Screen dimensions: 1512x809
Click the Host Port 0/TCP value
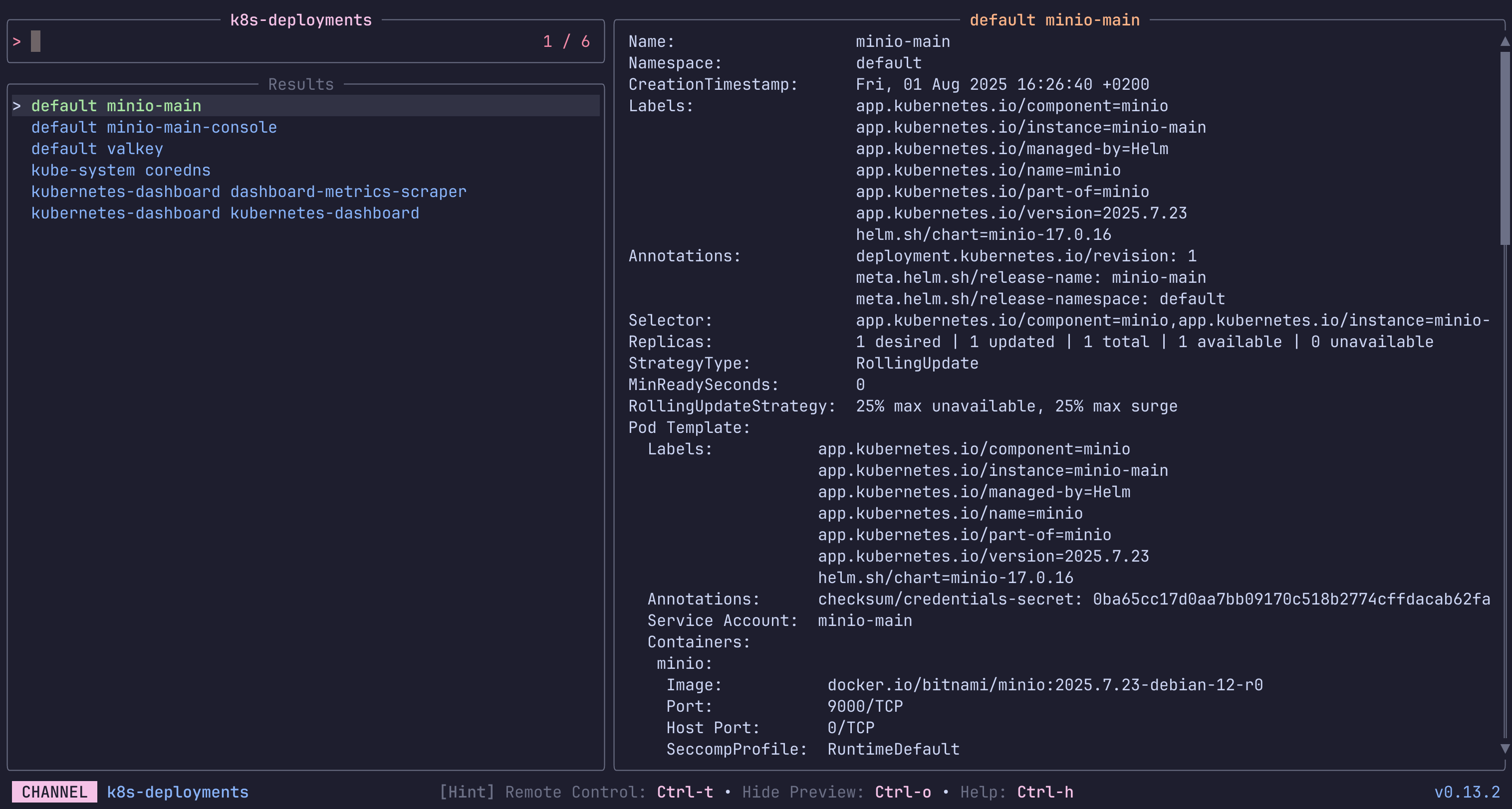click(x=850, y=728)
